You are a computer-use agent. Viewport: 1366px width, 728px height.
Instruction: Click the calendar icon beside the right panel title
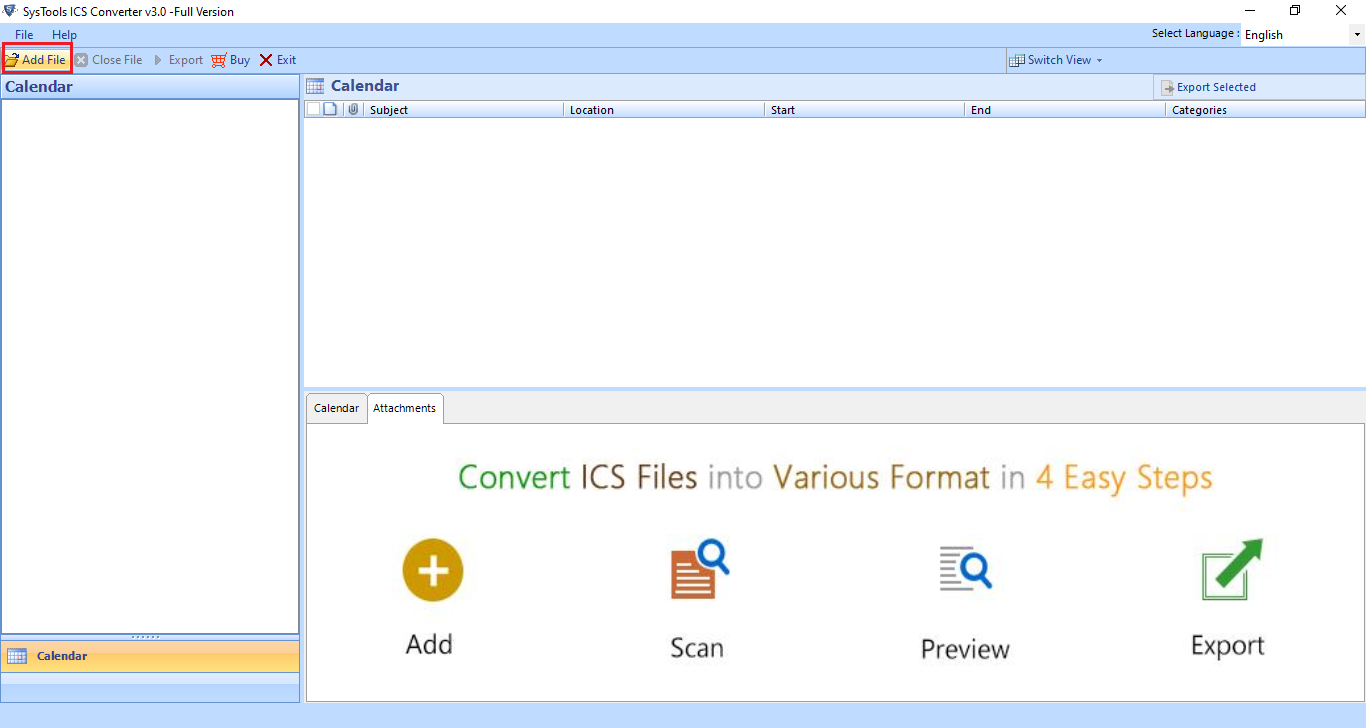[315, 86]
